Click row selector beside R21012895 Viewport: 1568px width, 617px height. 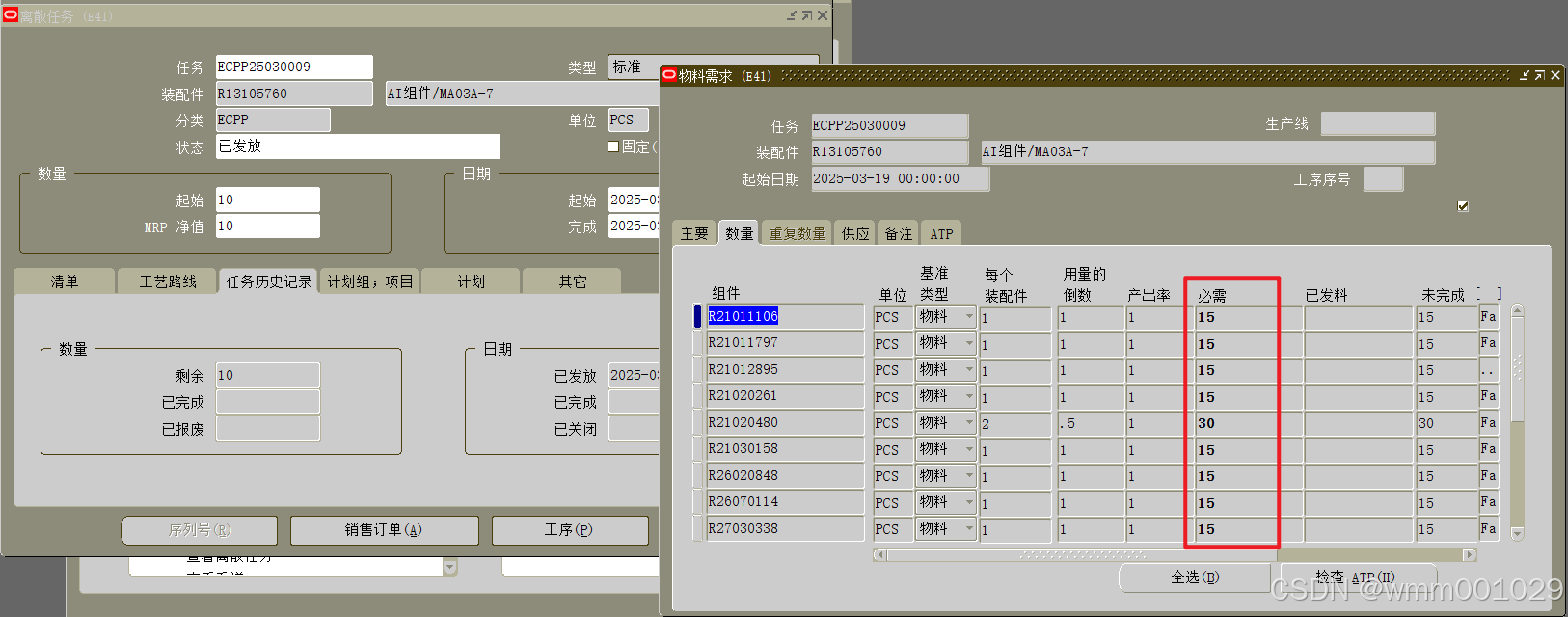698,369
